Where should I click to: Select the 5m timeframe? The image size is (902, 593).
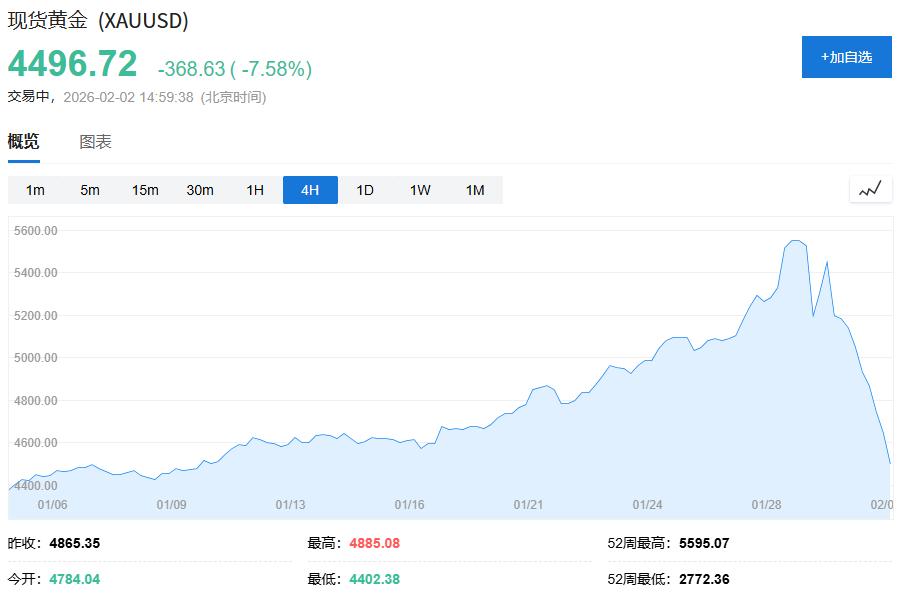pyautogui.click(x=90, y=190)
